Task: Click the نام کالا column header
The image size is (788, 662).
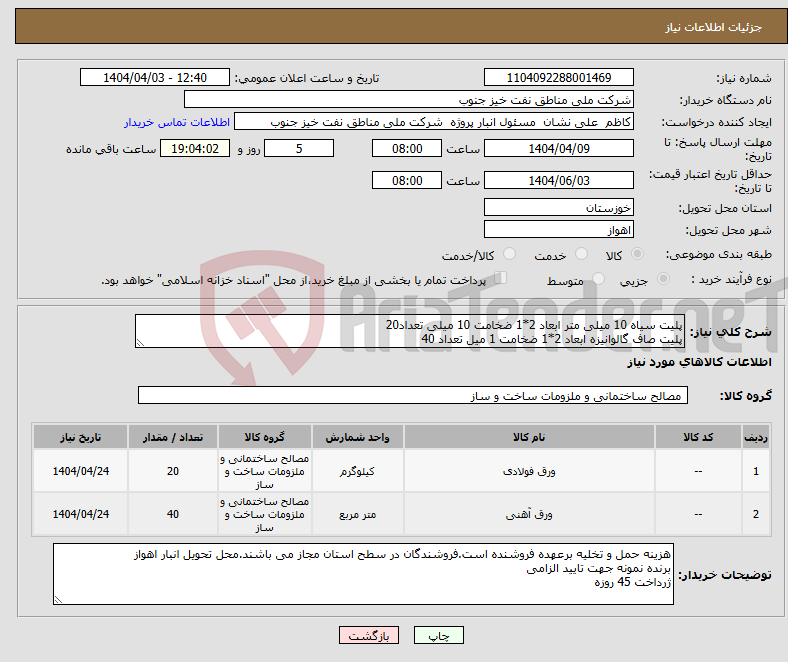Action: tap(529, 437)
